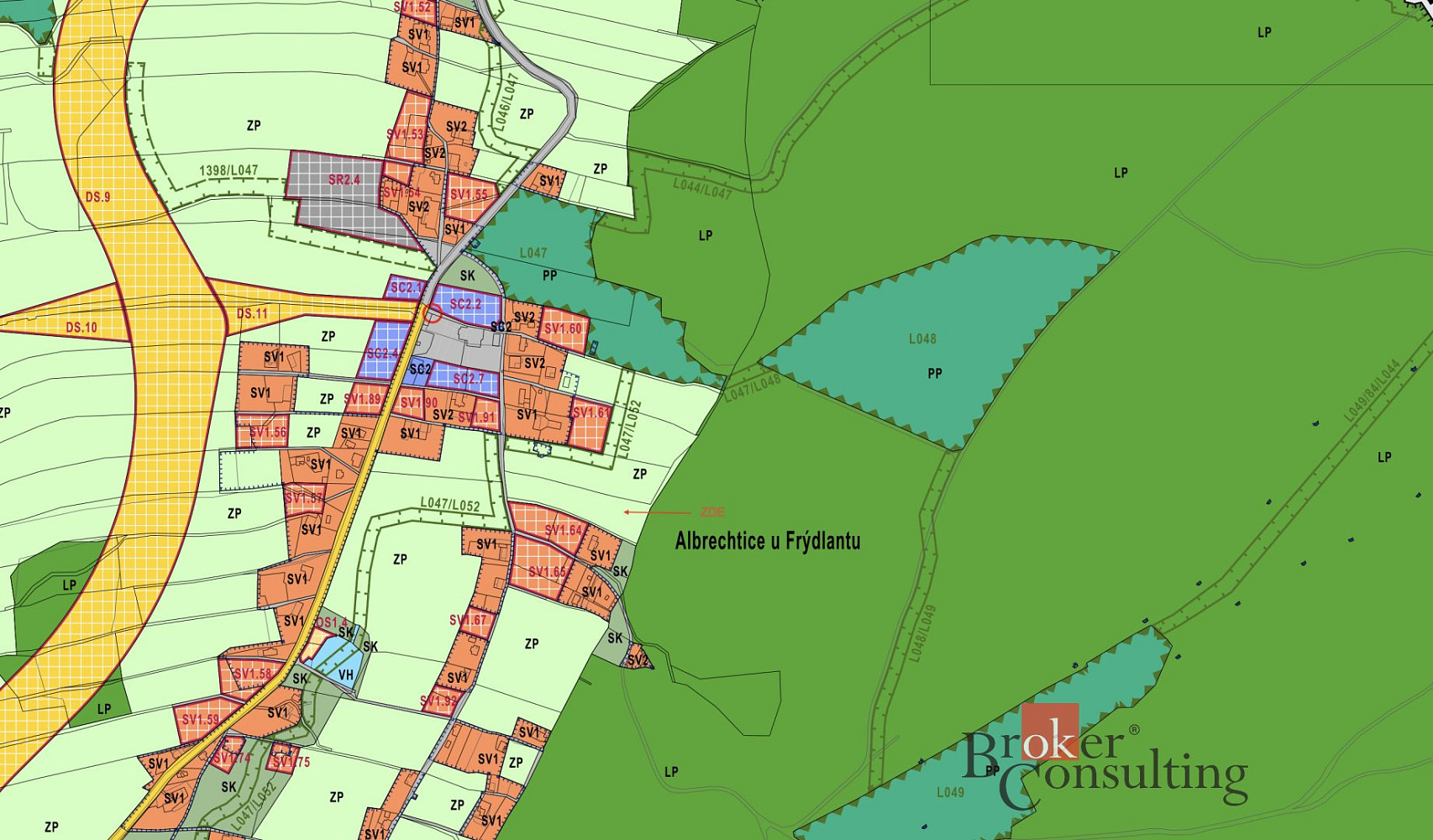Select the SV1.60 parcel label
Image resolution: width=1433 pixels, height=840 pixels.
[x=563, y=328]
